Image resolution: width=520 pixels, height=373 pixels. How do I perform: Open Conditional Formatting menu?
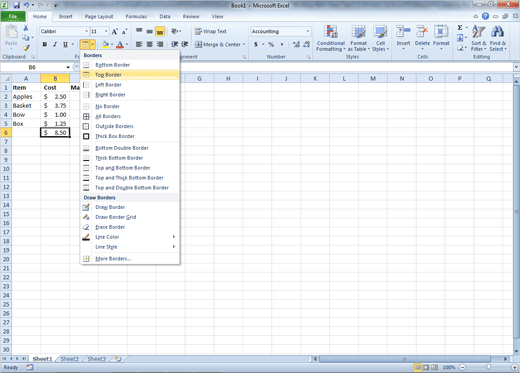[x=331, y=39]
